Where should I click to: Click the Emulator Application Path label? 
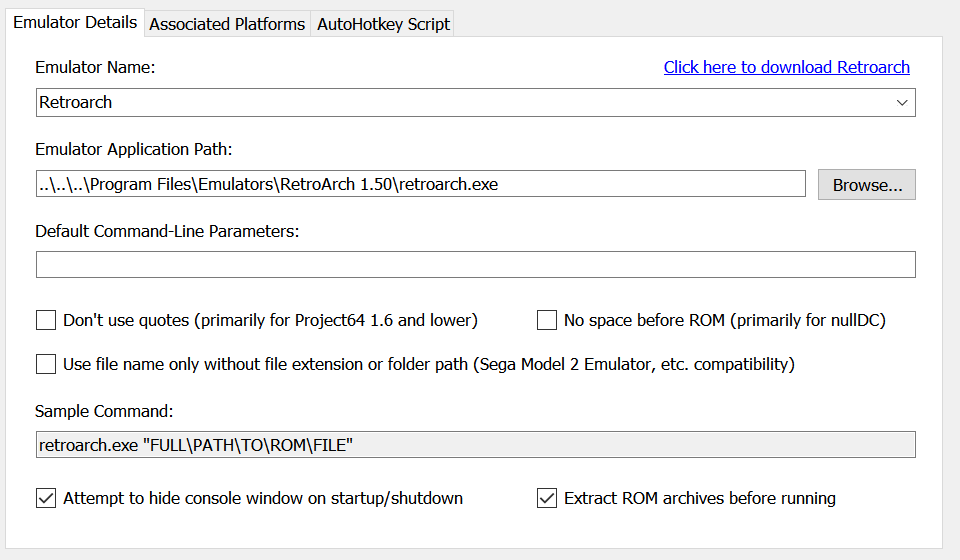133,149
